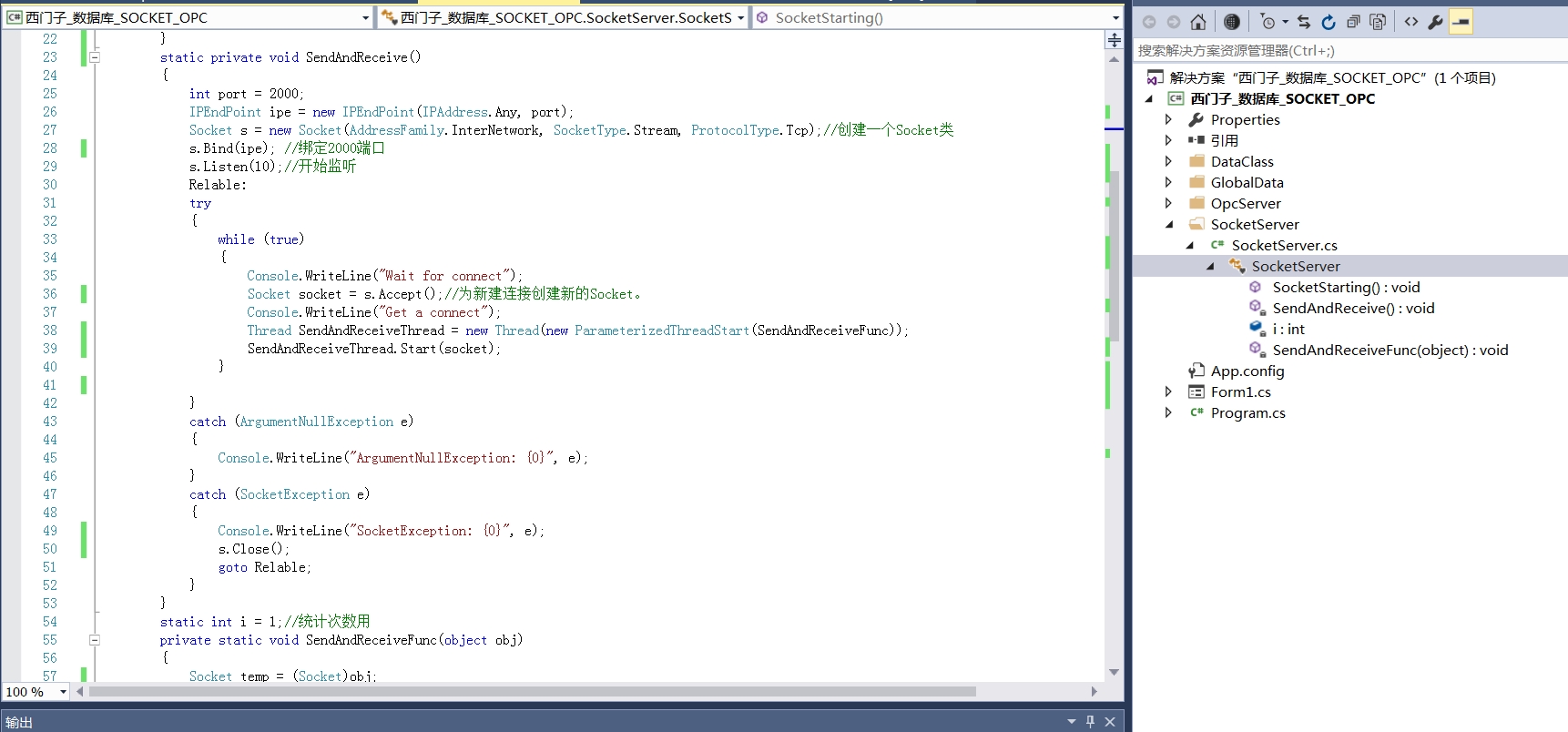Open the pending changes filter dropdown arrow
The height and width of the screenshot is (732, 1568).
pyautogui.click(x=1285, y=22)
